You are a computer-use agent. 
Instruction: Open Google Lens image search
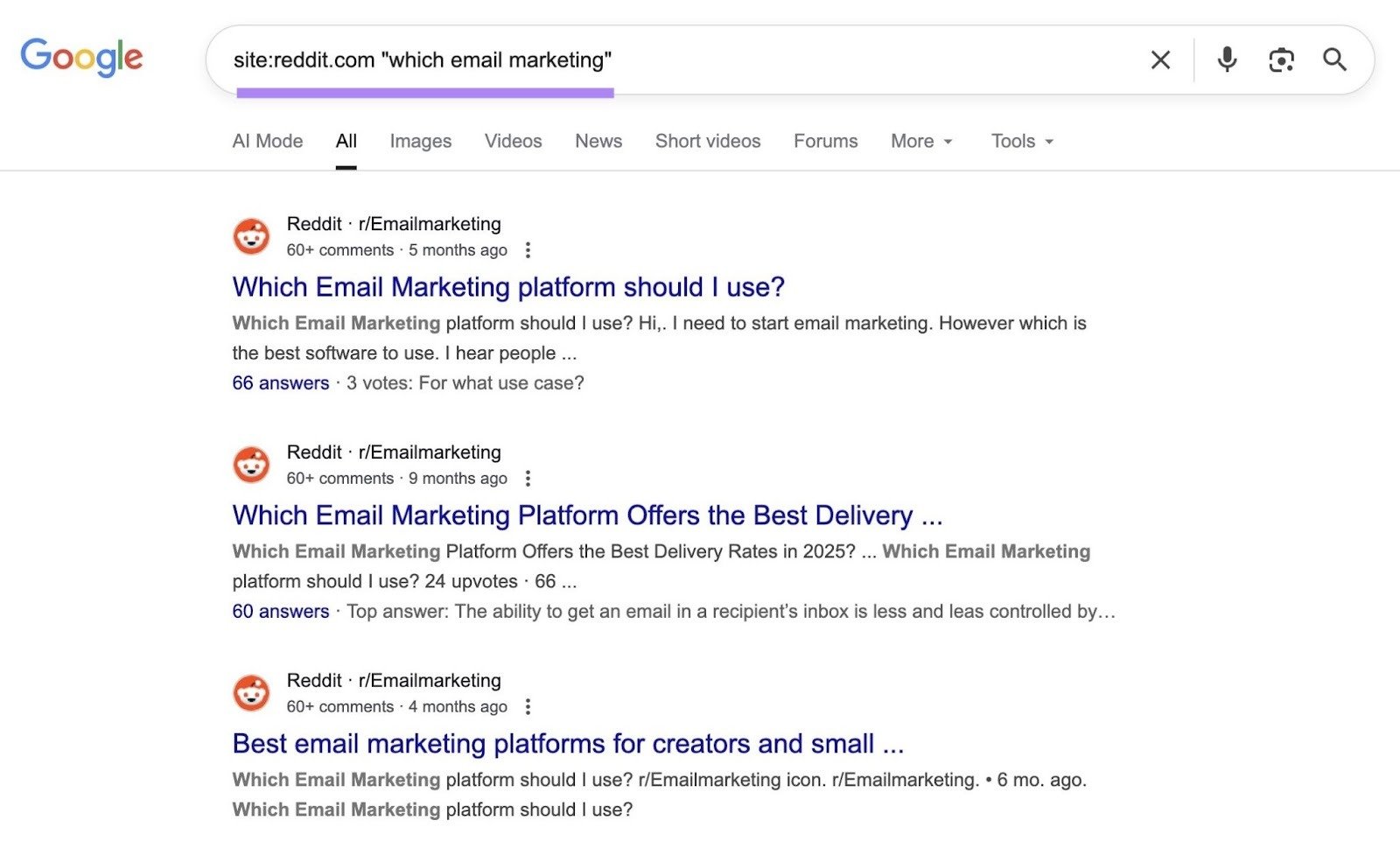point(1281,60)
